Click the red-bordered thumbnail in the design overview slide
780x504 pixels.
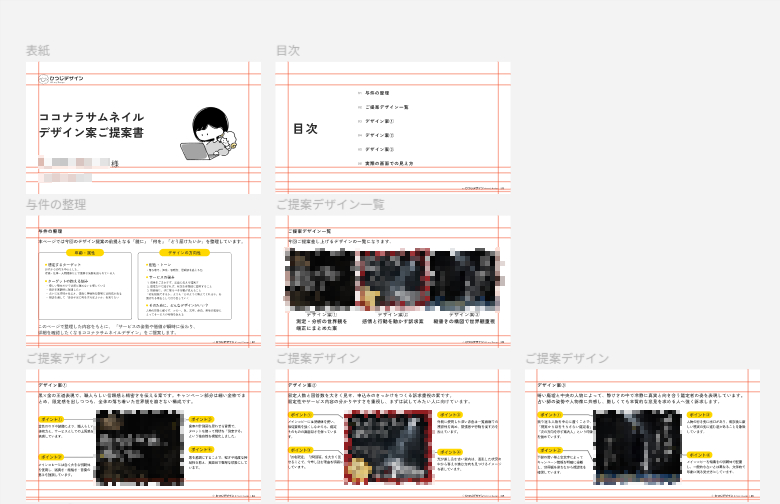tap(393, 279)
